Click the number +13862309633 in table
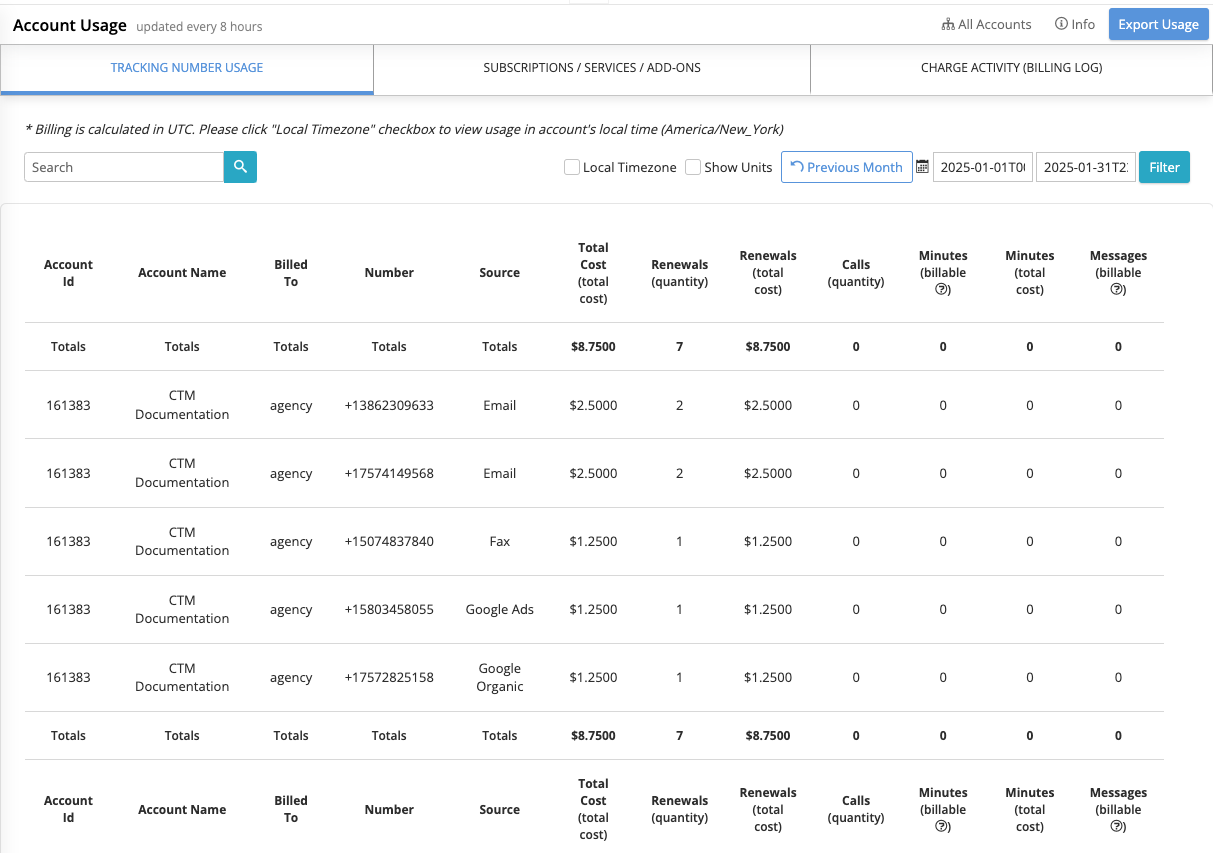Screen dimensions: 1213x853 click(389, 405)
